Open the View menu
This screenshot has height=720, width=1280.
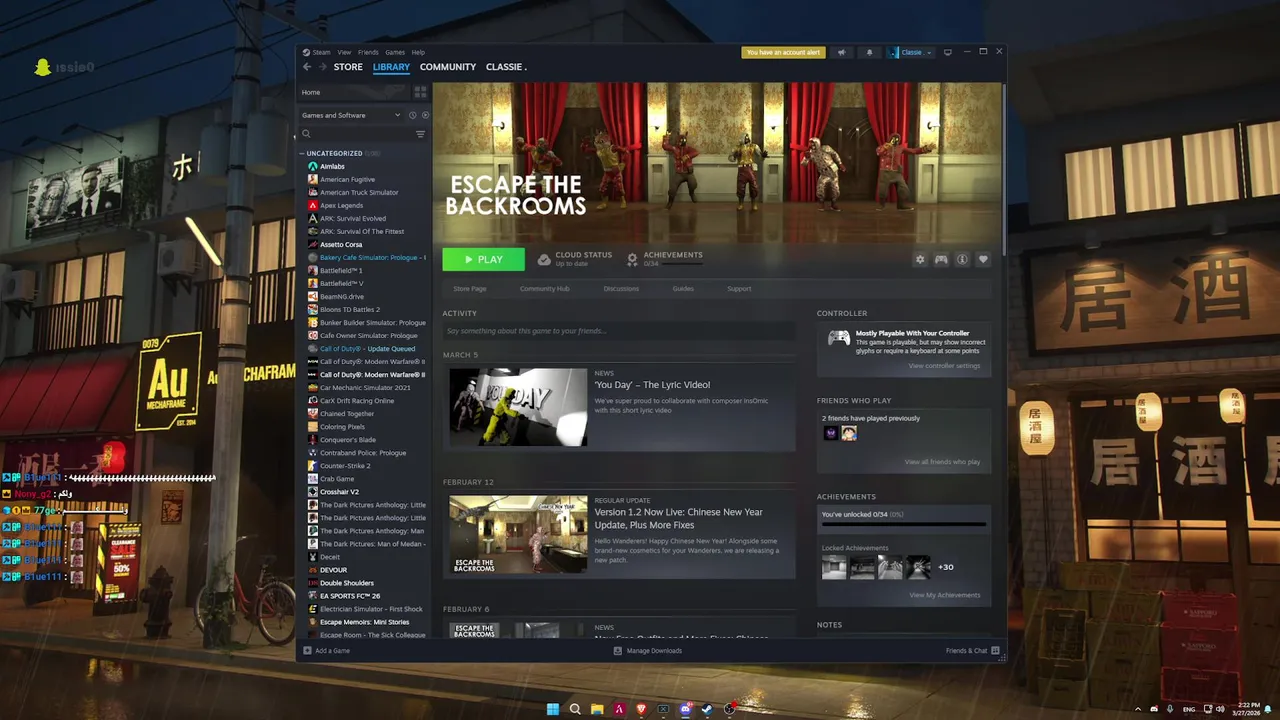pyautogui.click(x=344, y=52)
